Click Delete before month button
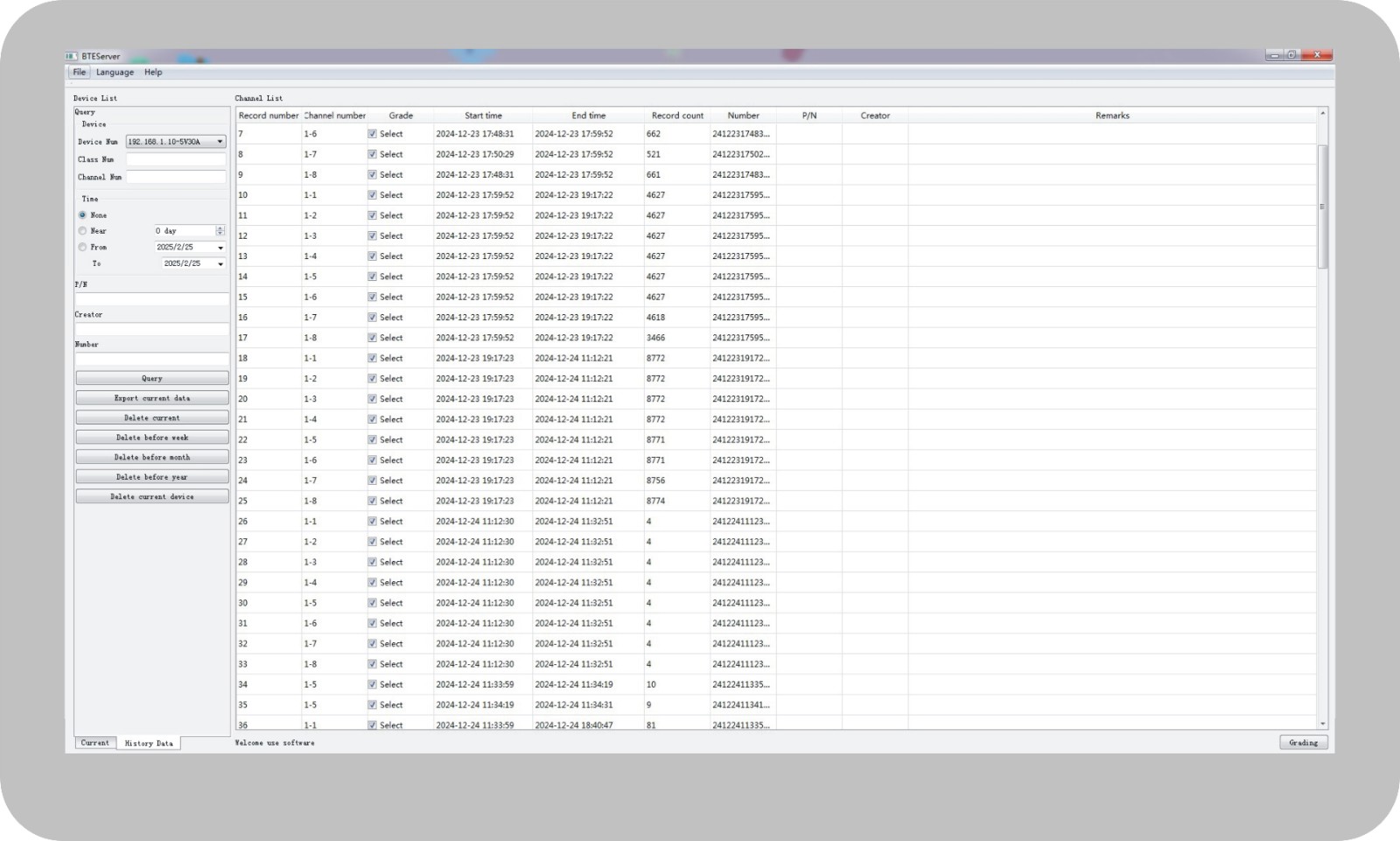Image resolution: width=1400 pixels, height=841 pixels. (x=152, y=458)
